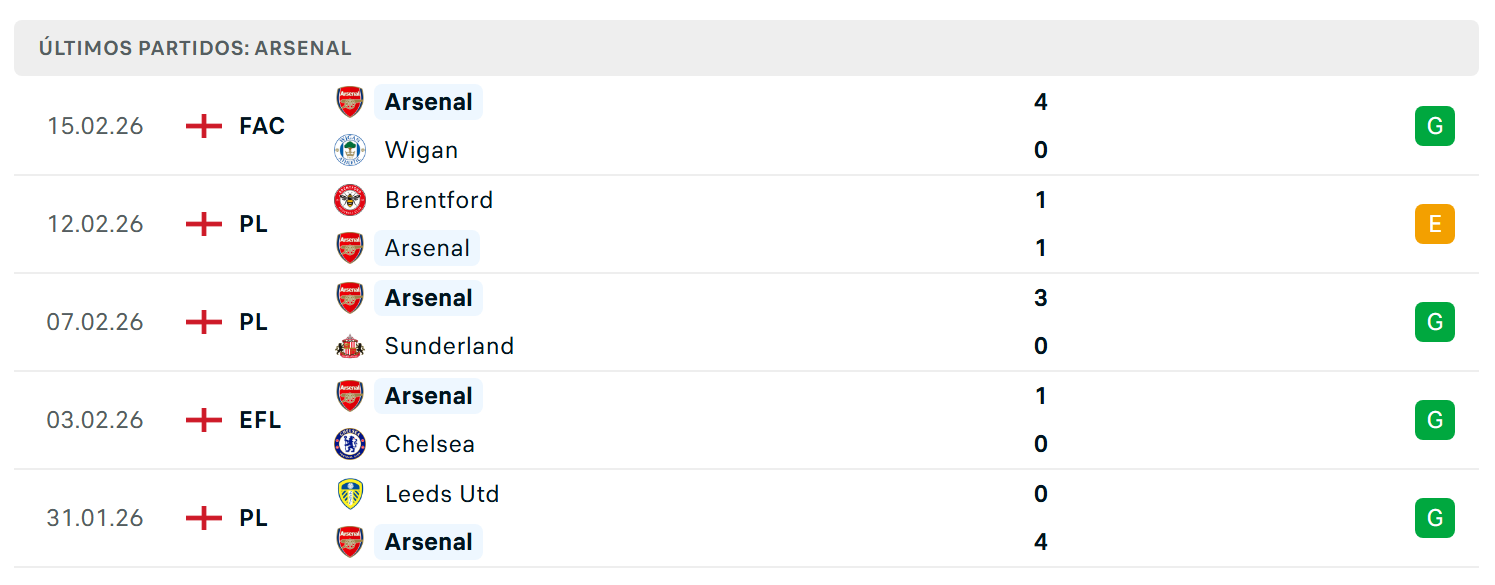
Task: Open the Chelsea team link
Action: pos(430,444)
